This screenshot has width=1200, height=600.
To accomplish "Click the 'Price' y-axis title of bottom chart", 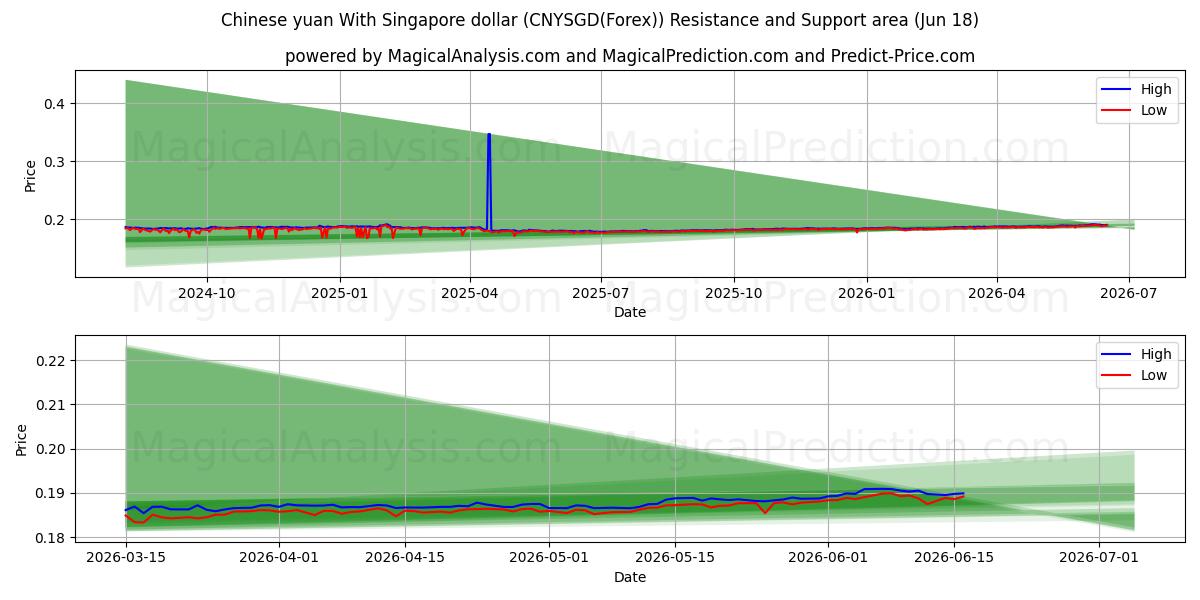I will pos(22,440).
